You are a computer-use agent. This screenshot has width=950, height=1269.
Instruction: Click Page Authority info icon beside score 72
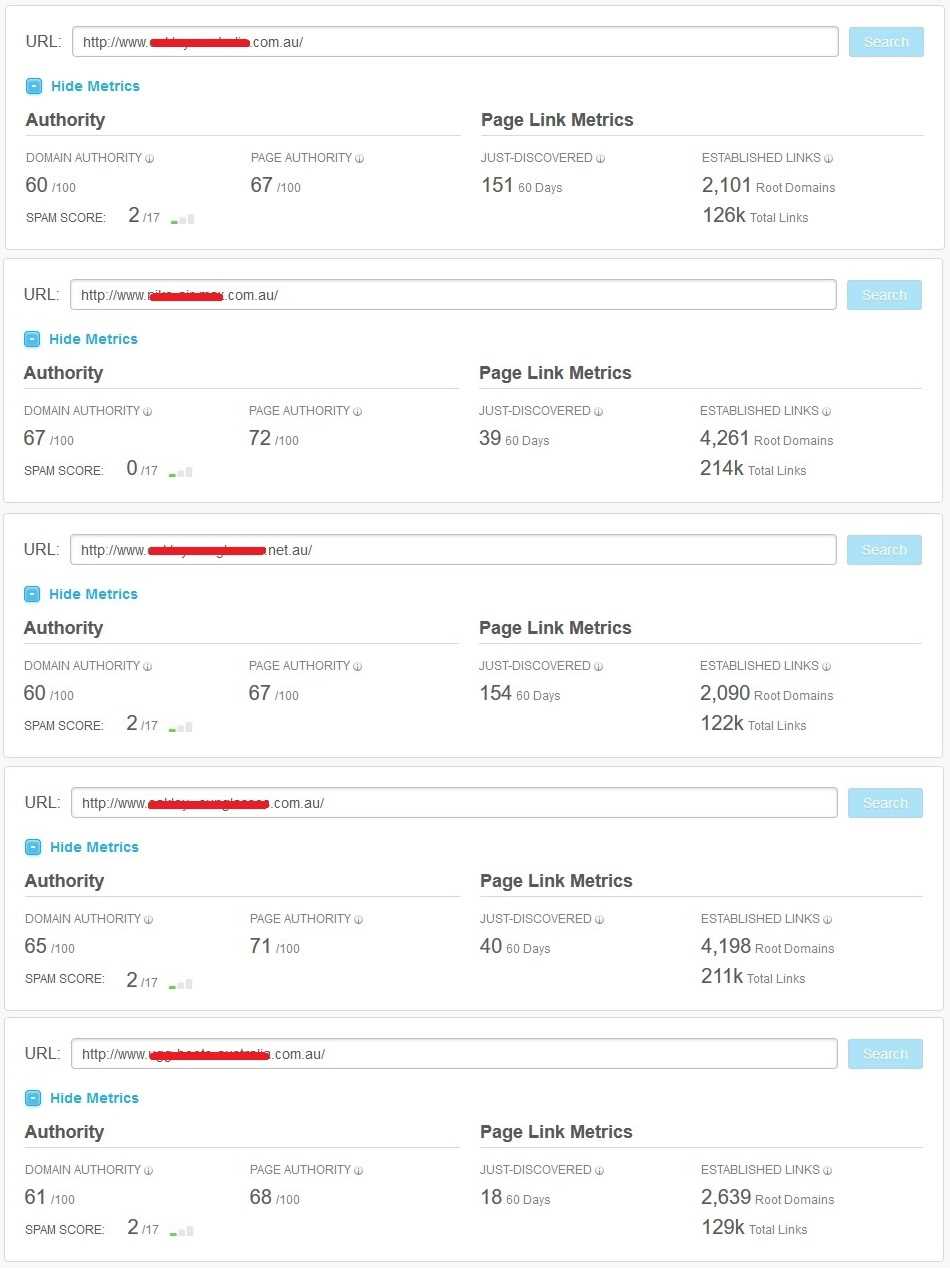tap(357, 411)
